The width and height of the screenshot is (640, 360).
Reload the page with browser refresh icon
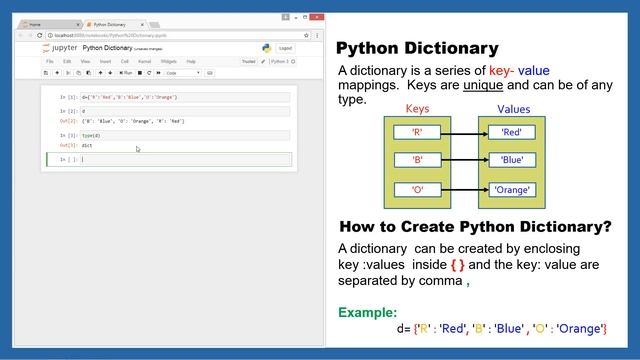(39, 36)
